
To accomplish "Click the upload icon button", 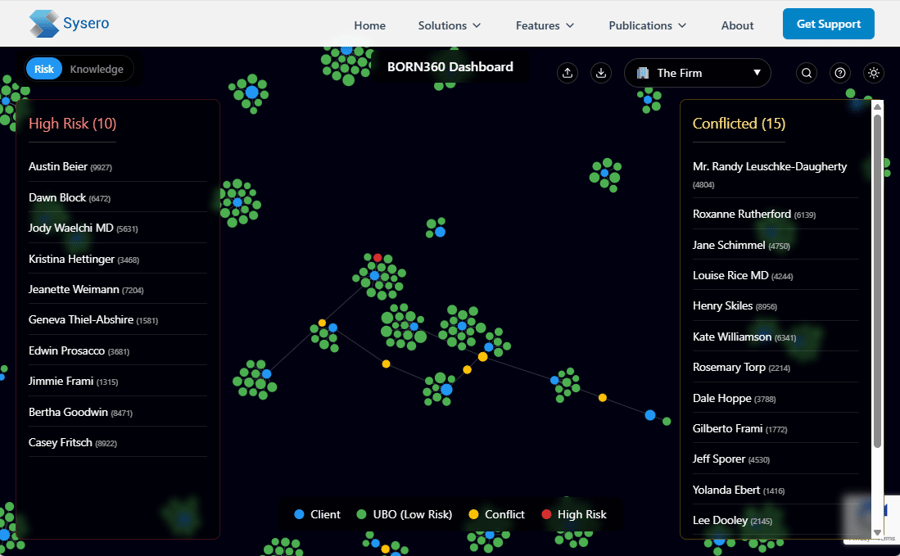I will coord(568,72).
